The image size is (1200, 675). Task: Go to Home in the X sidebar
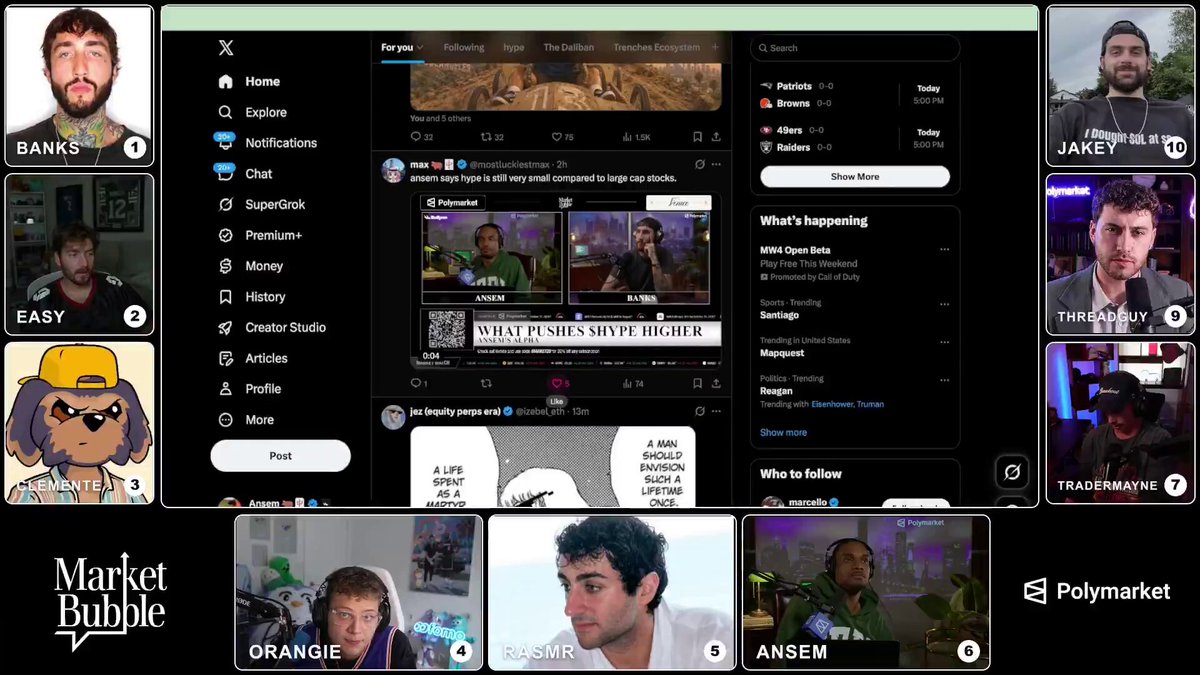pos(250,82)
